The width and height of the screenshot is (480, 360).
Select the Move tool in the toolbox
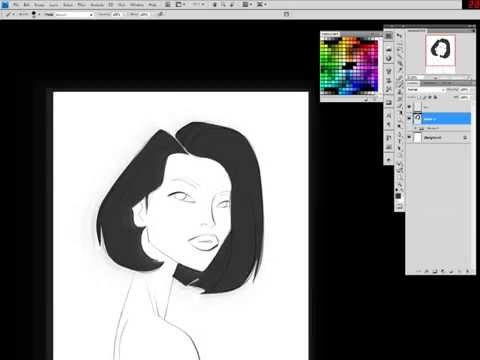point(400,36)
